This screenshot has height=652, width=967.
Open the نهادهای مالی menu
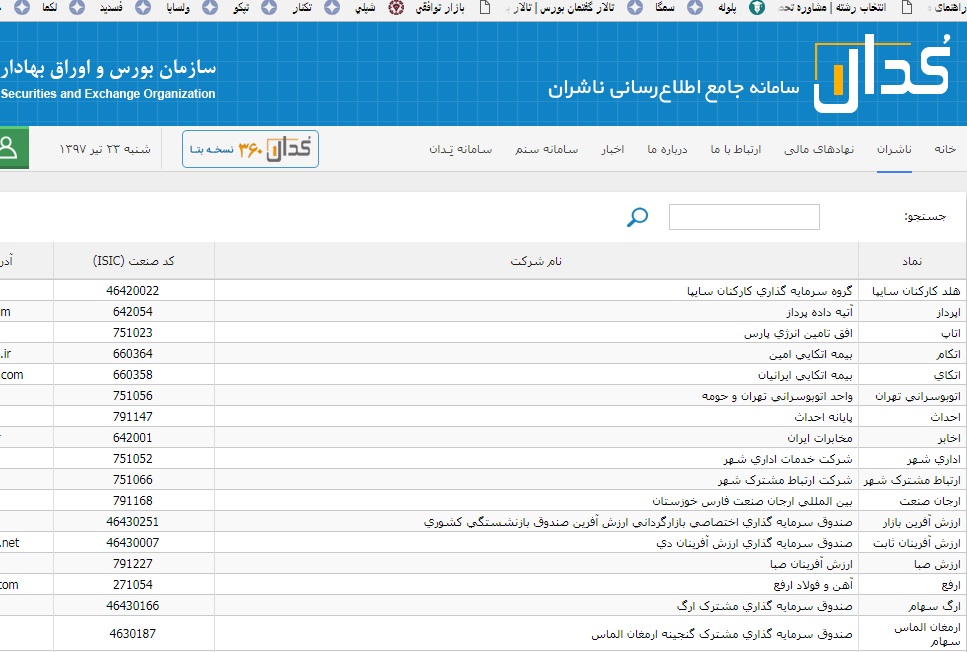tap(819, 149)
